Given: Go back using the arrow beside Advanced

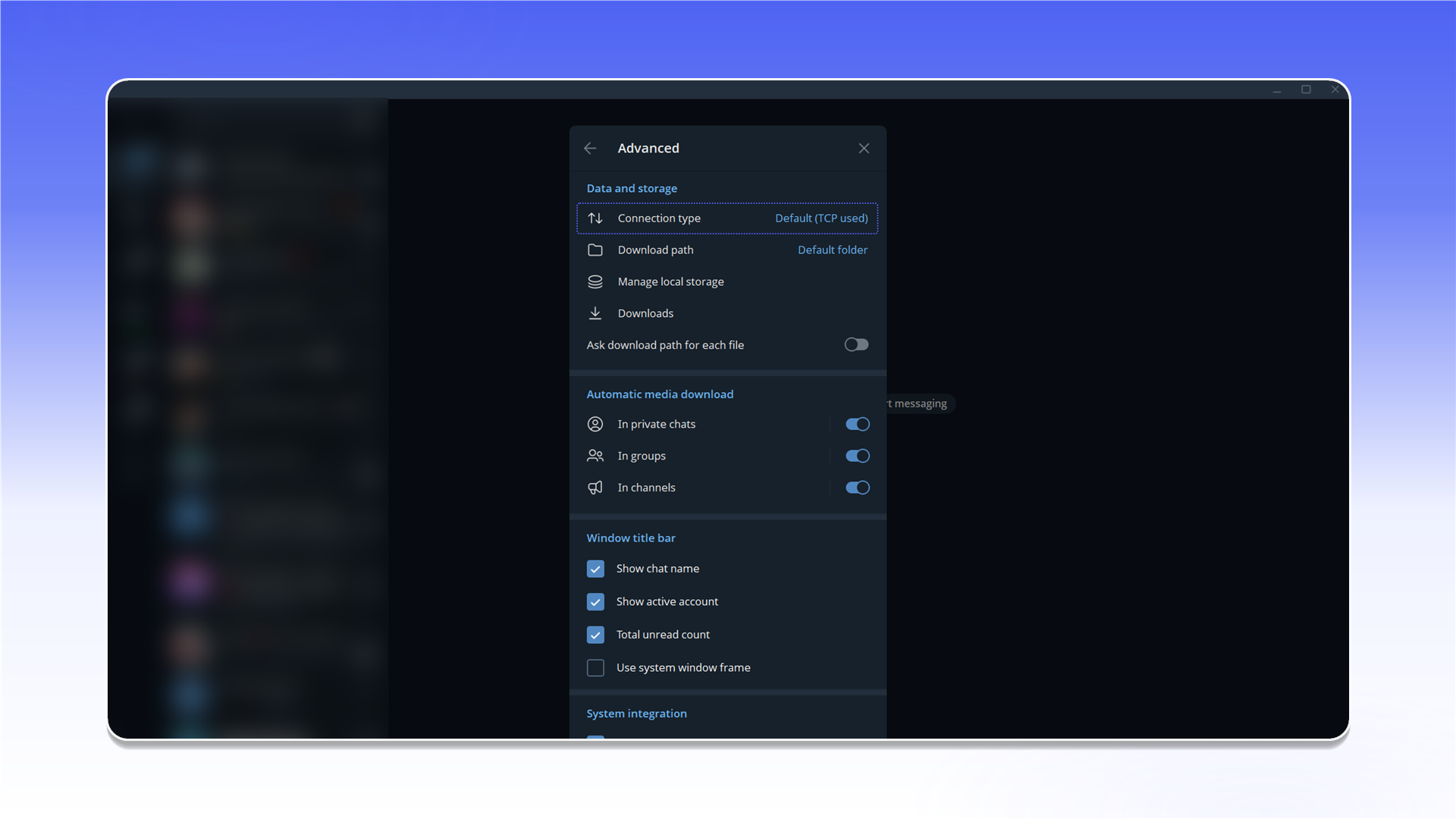Looking at the screenshot, I should (x=590, y=149).
